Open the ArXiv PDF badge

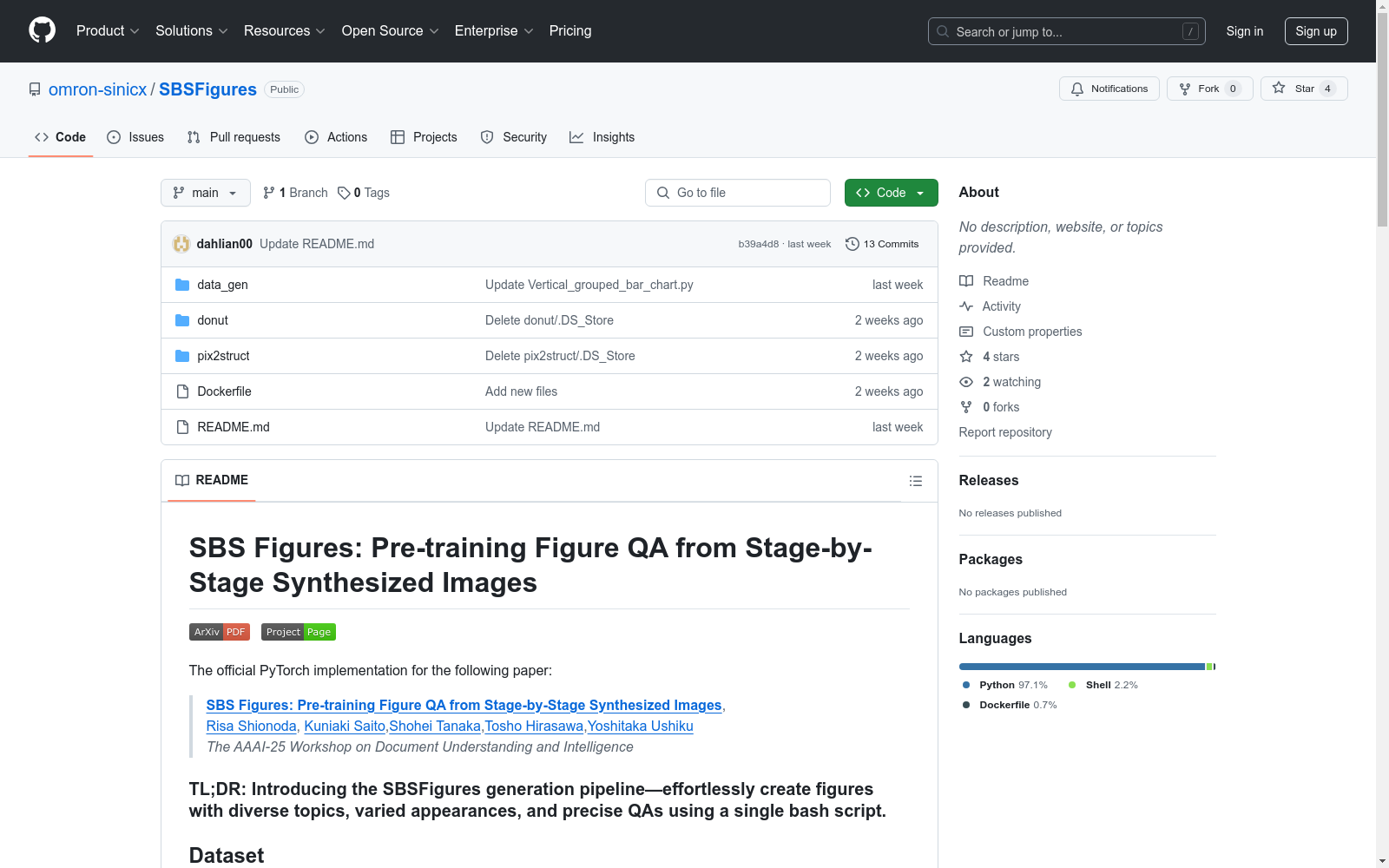tap(220, 632)
